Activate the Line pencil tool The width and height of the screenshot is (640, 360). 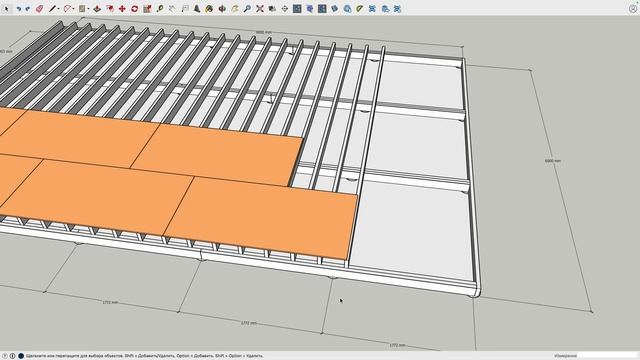(x=52, y=9)
